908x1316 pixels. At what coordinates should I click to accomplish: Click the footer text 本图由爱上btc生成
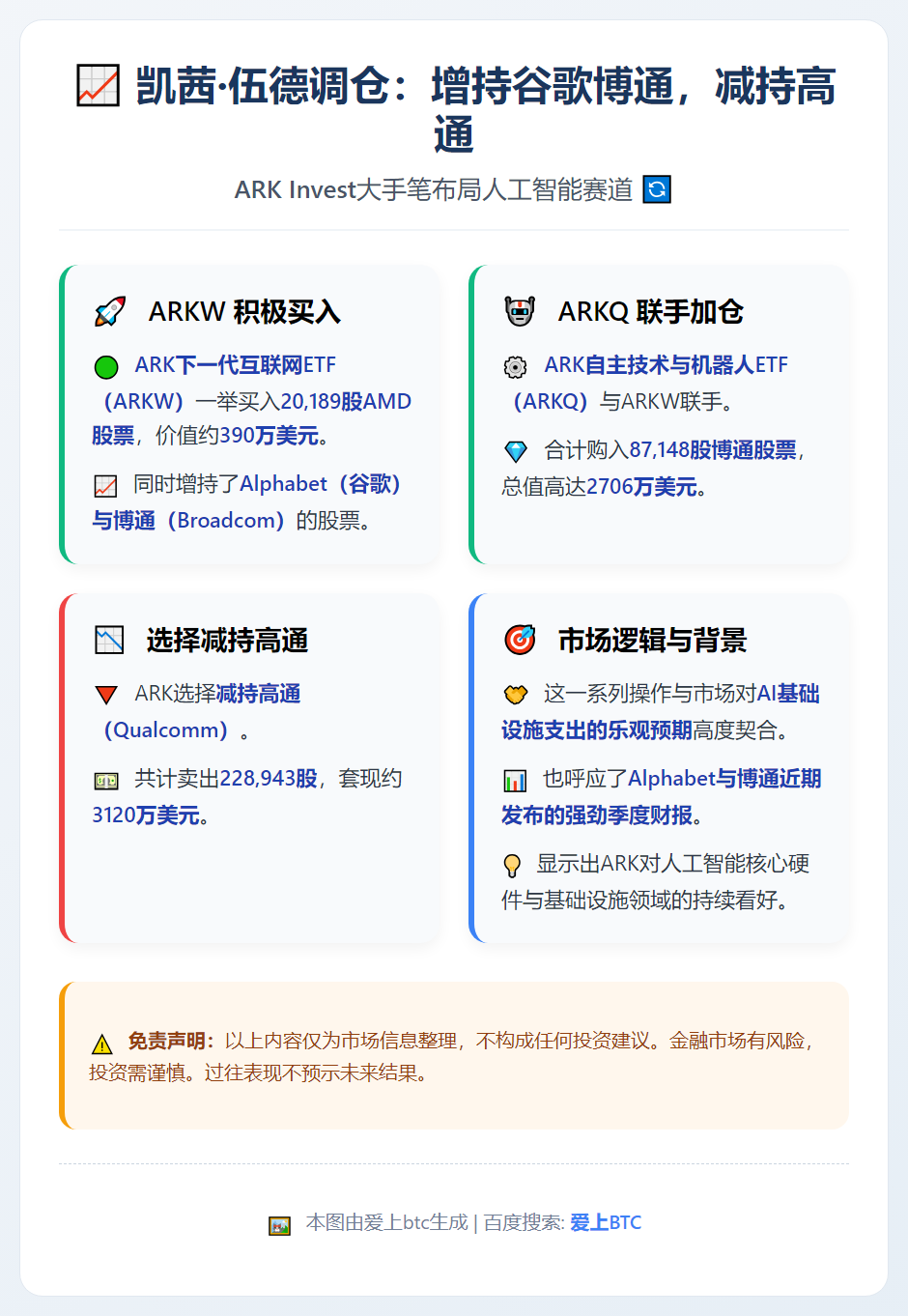387,1222
